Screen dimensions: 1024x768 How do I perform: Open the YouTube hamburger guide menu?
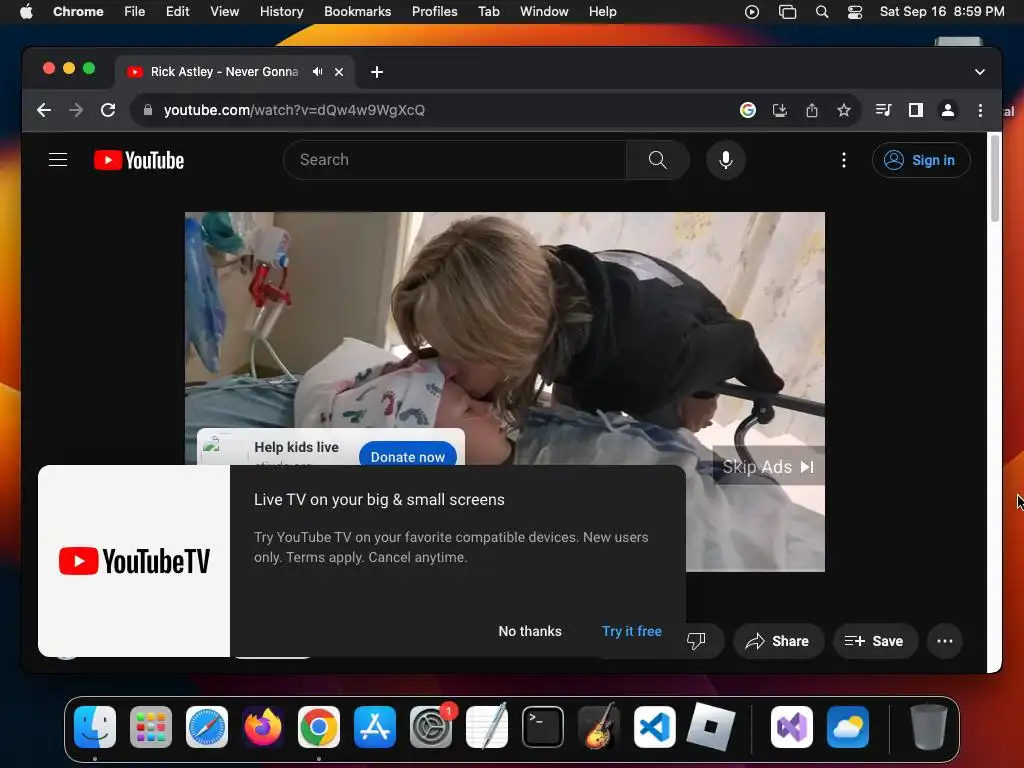(x=58, y=160)
